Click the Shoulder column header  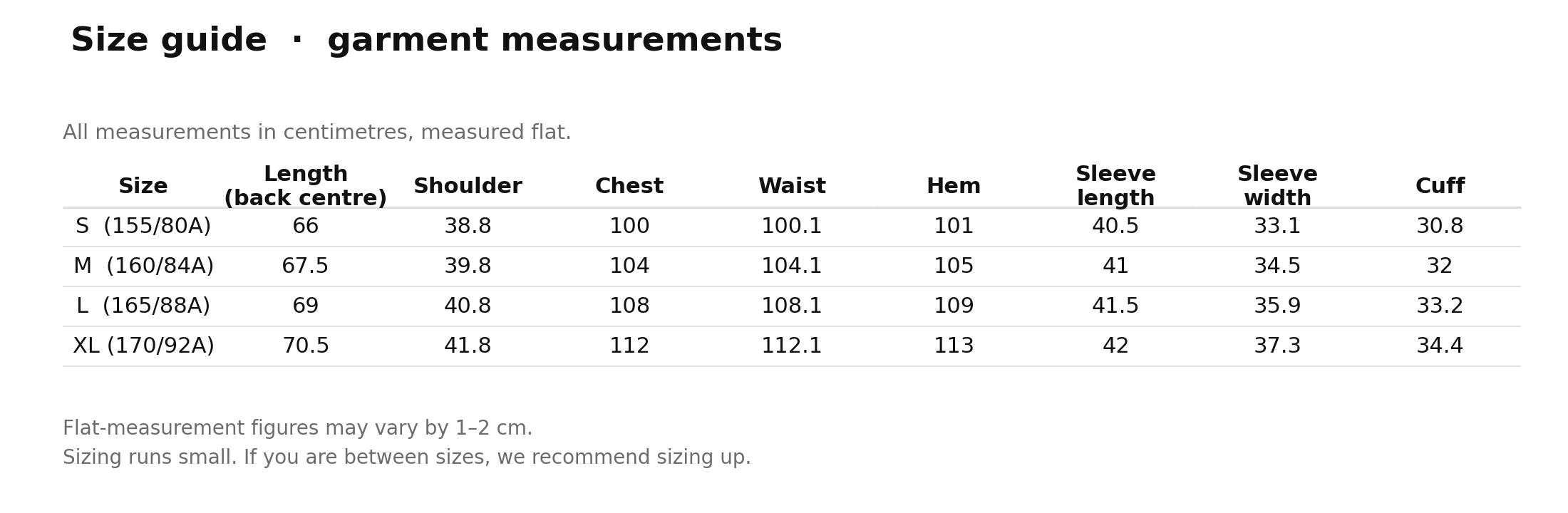tap(468, 187)
